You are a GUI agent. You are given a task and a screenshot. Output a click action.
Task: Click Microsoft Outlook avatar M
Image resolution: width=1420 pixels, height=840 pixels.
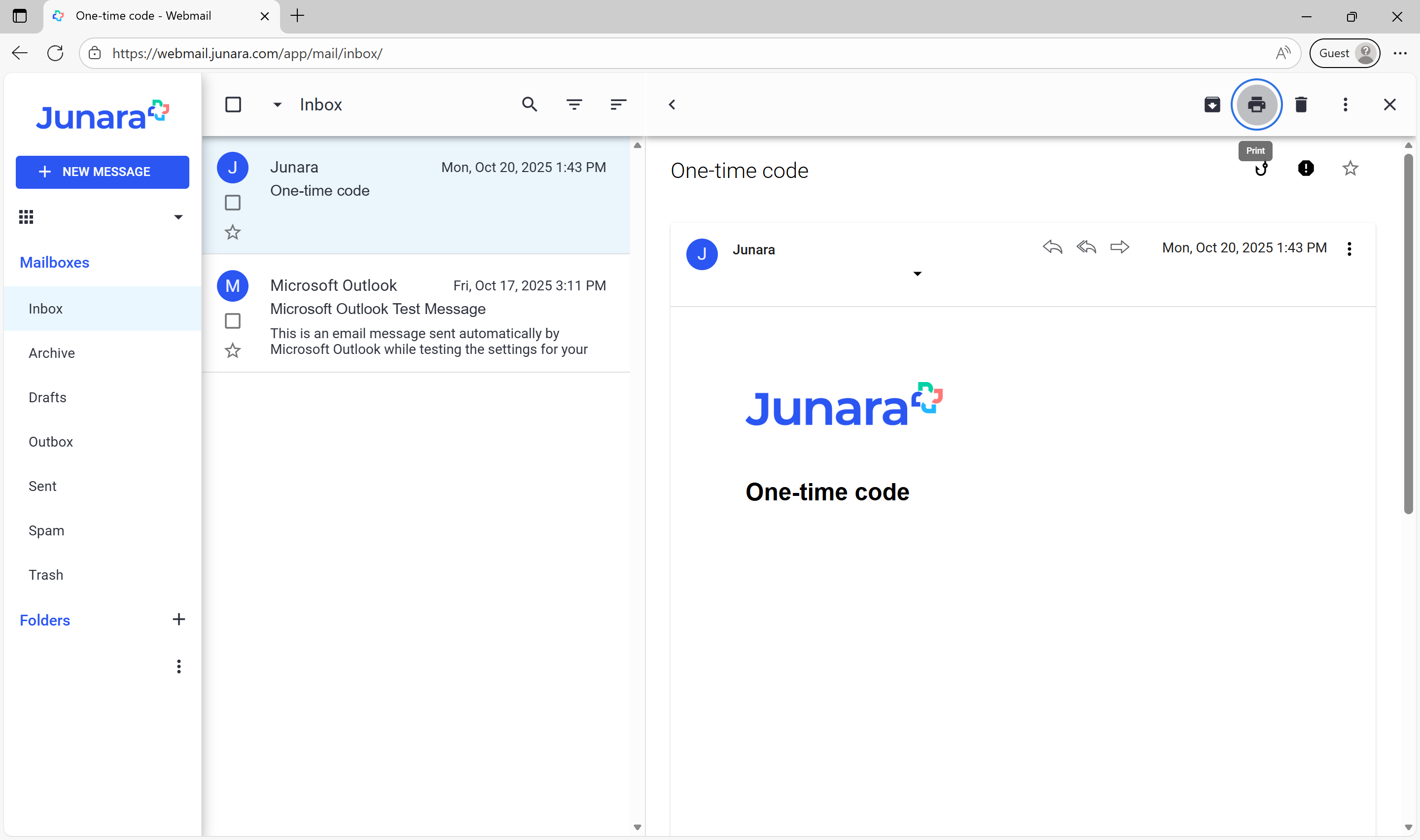233,286
